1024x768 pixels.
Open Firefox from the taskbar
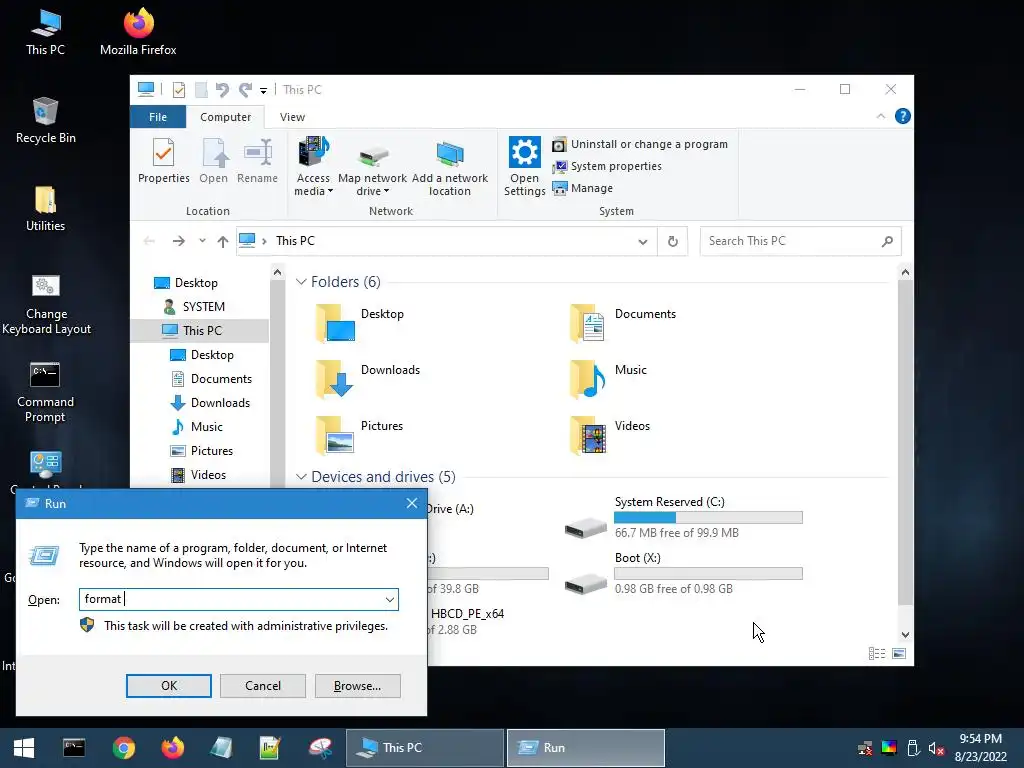(172, 748)
